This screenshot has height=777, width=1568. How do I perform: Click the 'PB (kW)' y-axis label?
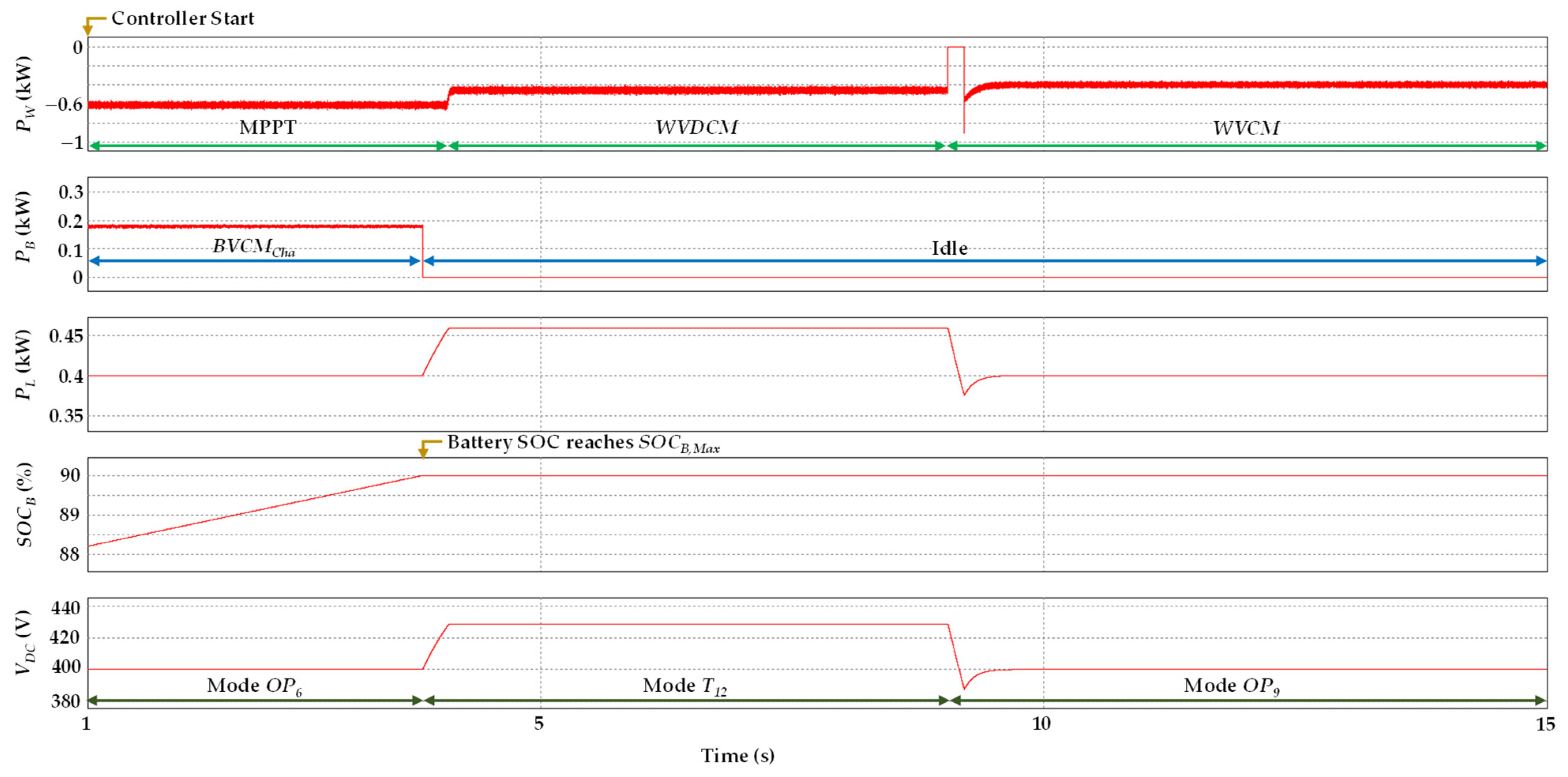point(24,226)
